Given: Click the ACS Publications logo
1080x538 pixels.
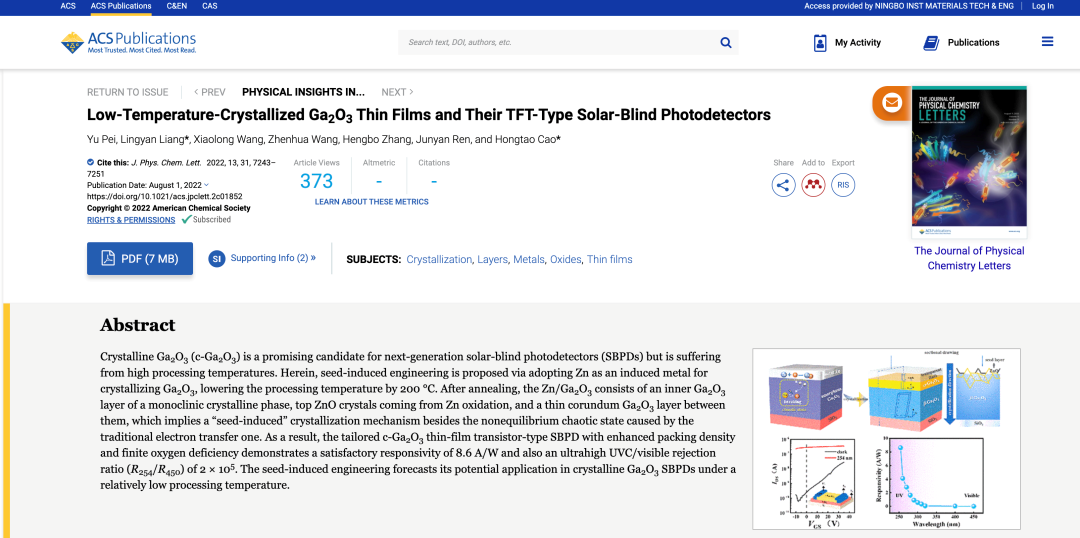Looking at the screenshot, I should point(129,42).
